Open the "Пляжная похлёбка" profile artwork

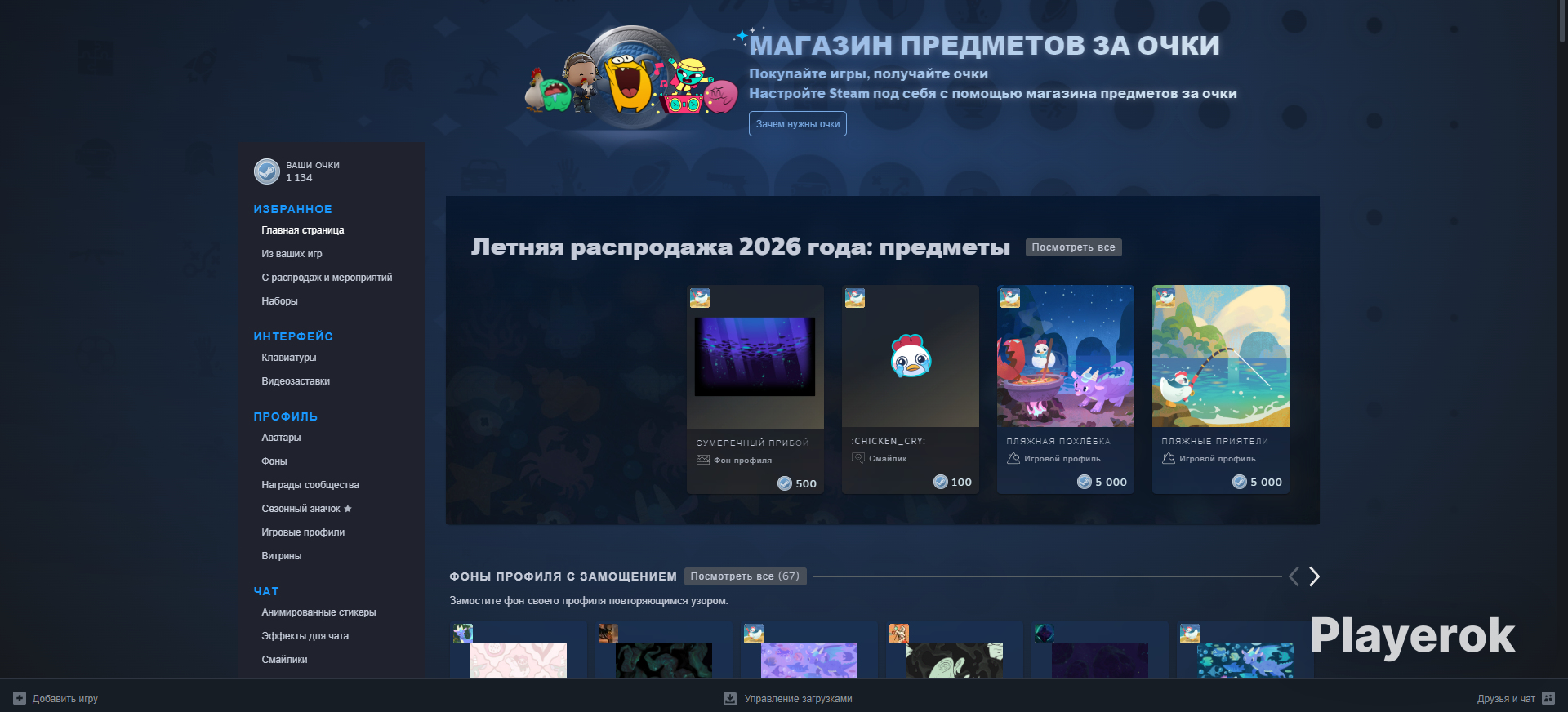pyautogui.click(x=1066, y=356)
